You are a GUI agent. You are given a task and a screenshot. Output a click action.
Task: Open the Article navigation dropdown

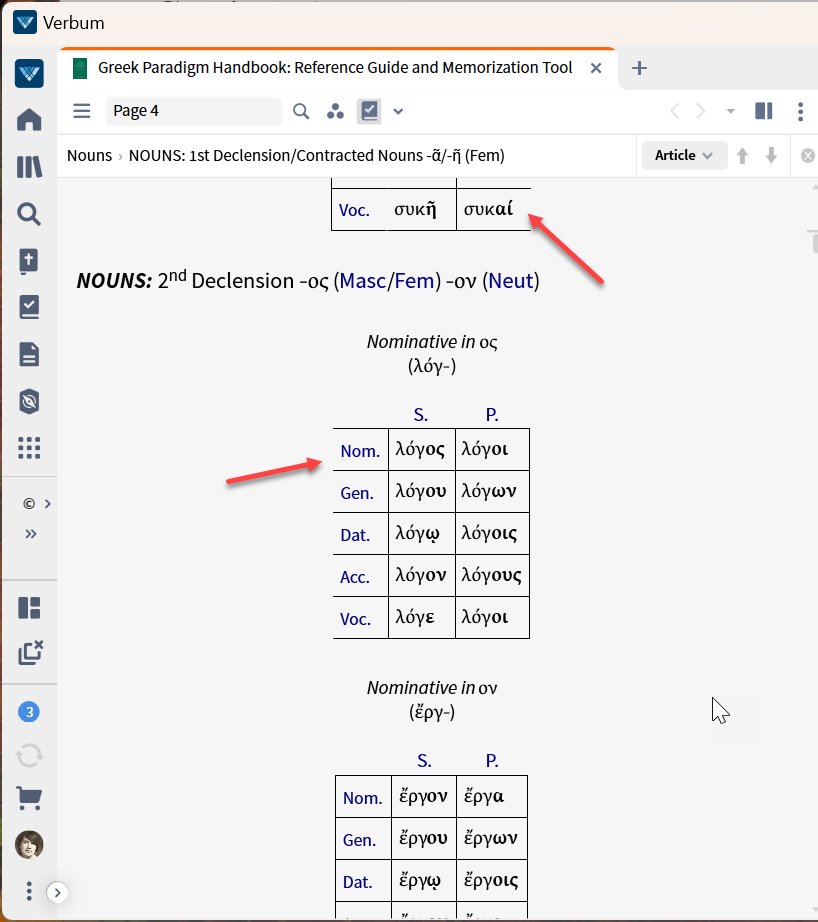[x=684, y=155]
